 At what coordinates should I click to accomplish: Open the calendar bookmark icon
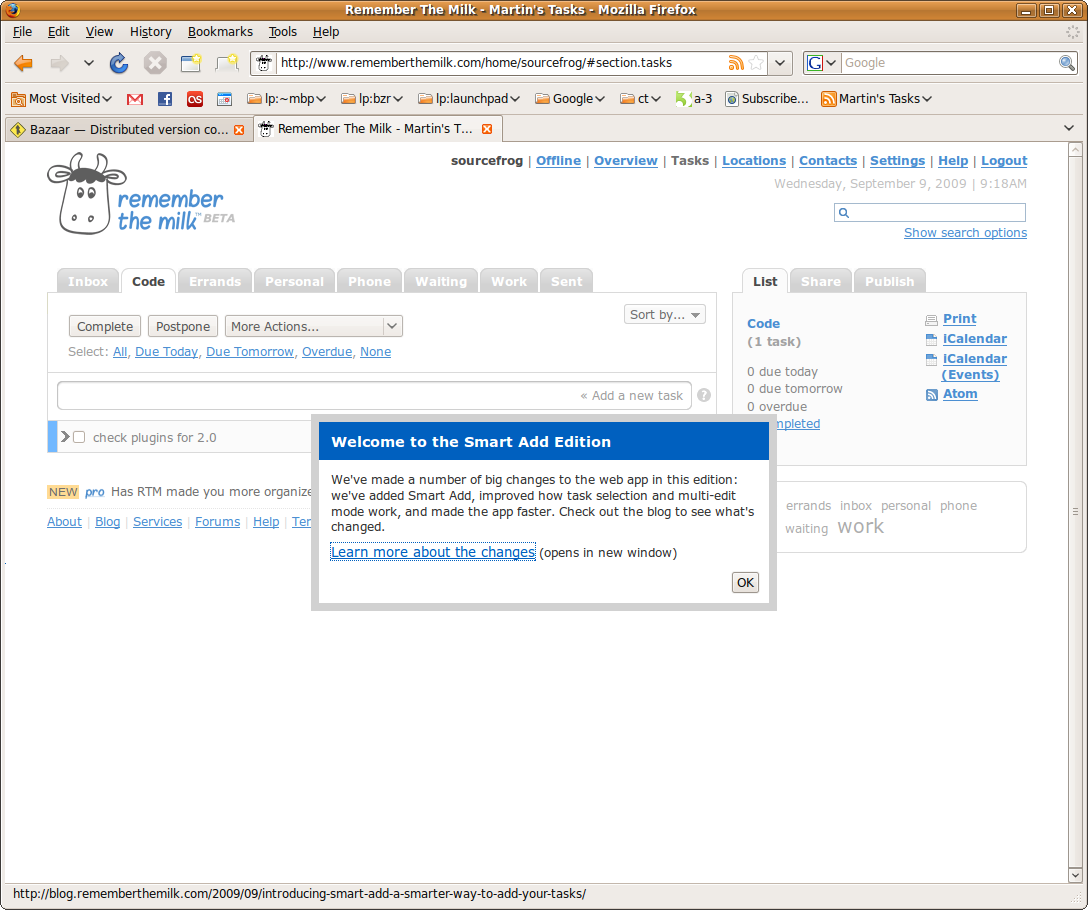224,99
